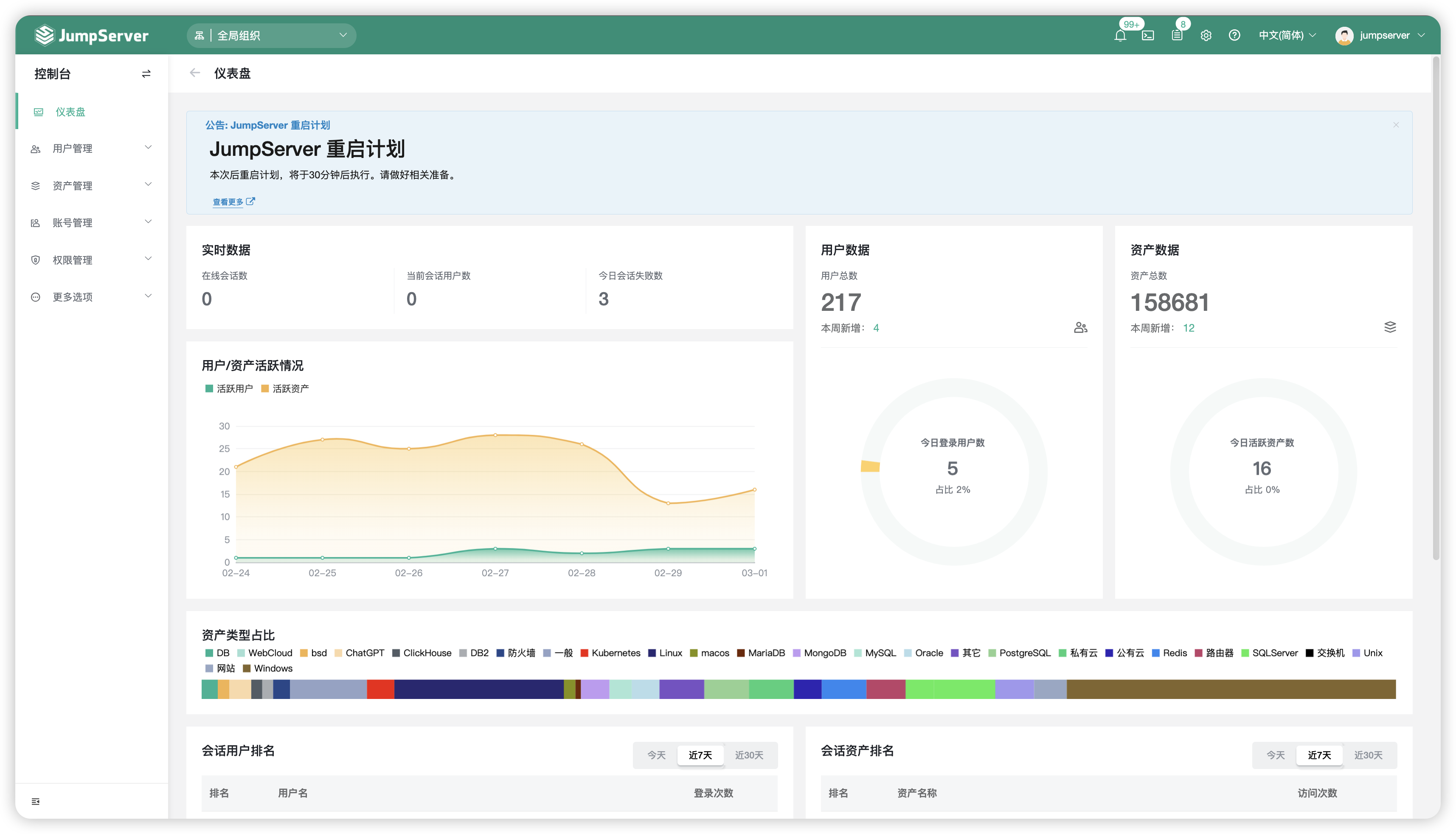
Task: Go back using the arrow icon
Action: 195,73
